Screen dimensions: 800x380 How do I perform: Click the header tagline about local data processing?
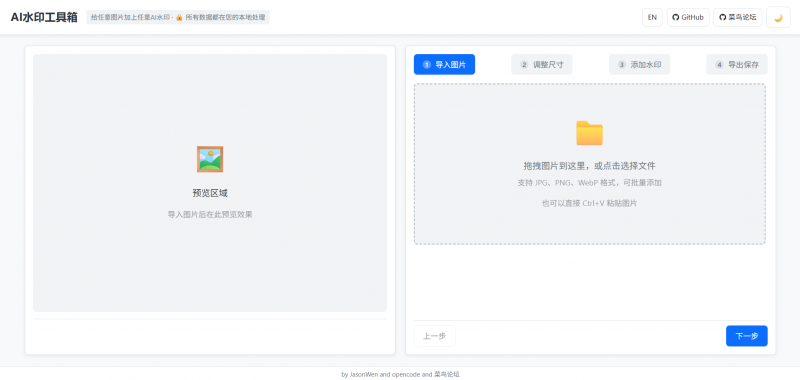tap(178, 17)
